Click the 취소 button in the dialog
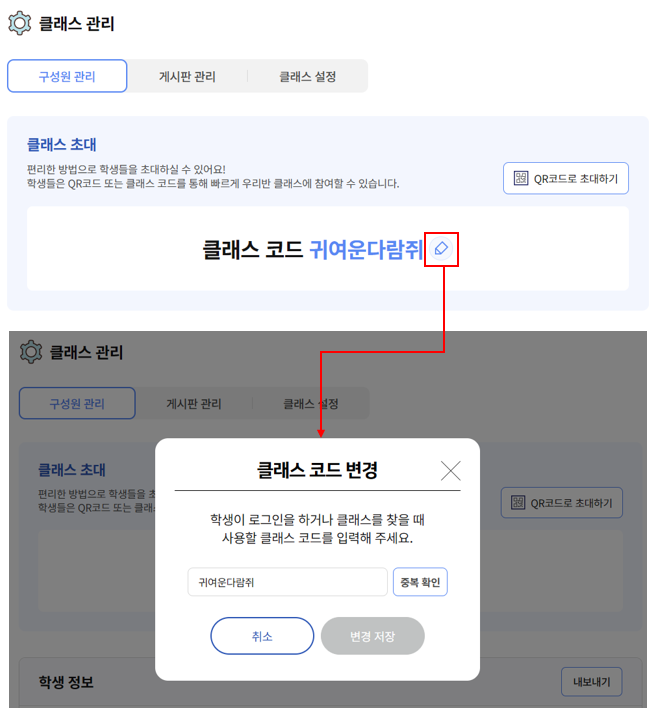The width and height of the screenshot is (652, 713). 262,636
